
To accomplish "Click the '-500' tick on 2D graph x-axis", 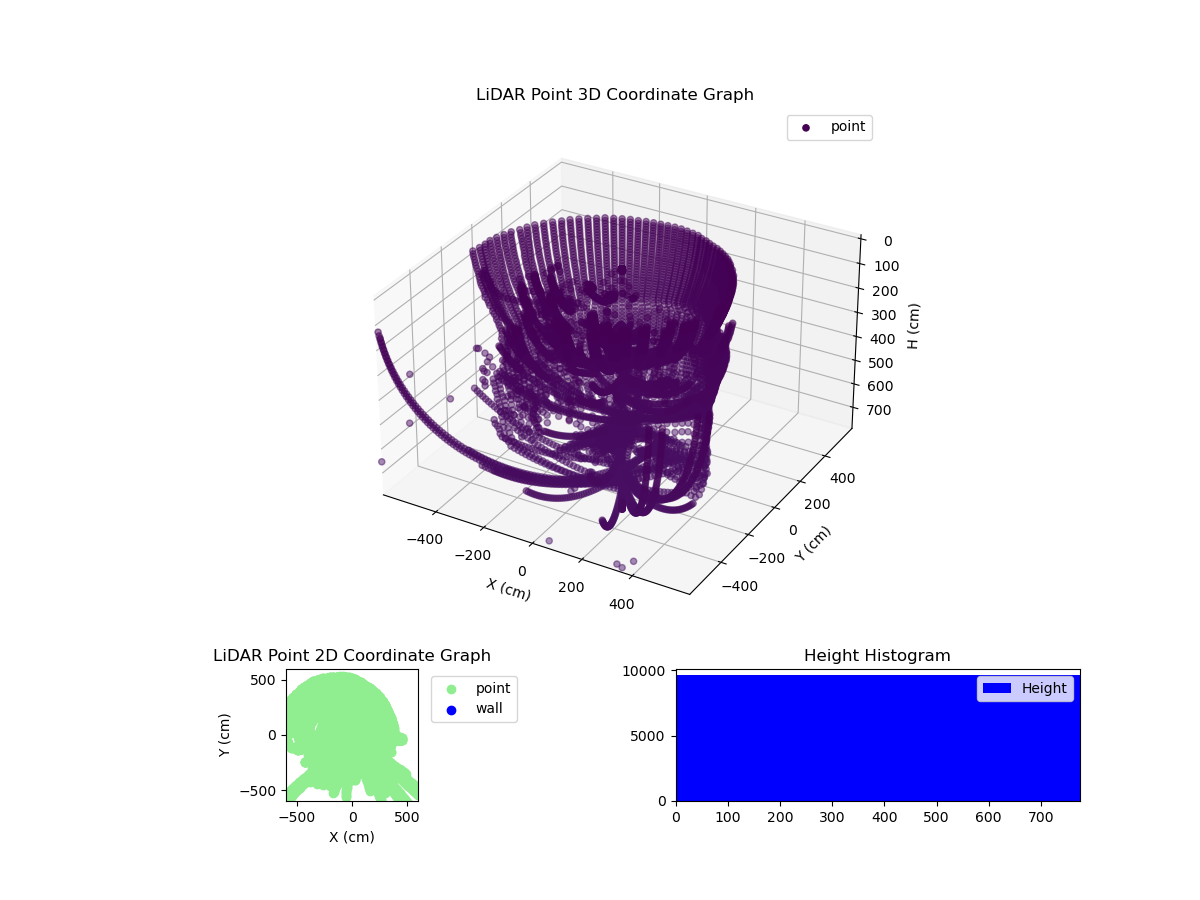I will 296,816.
